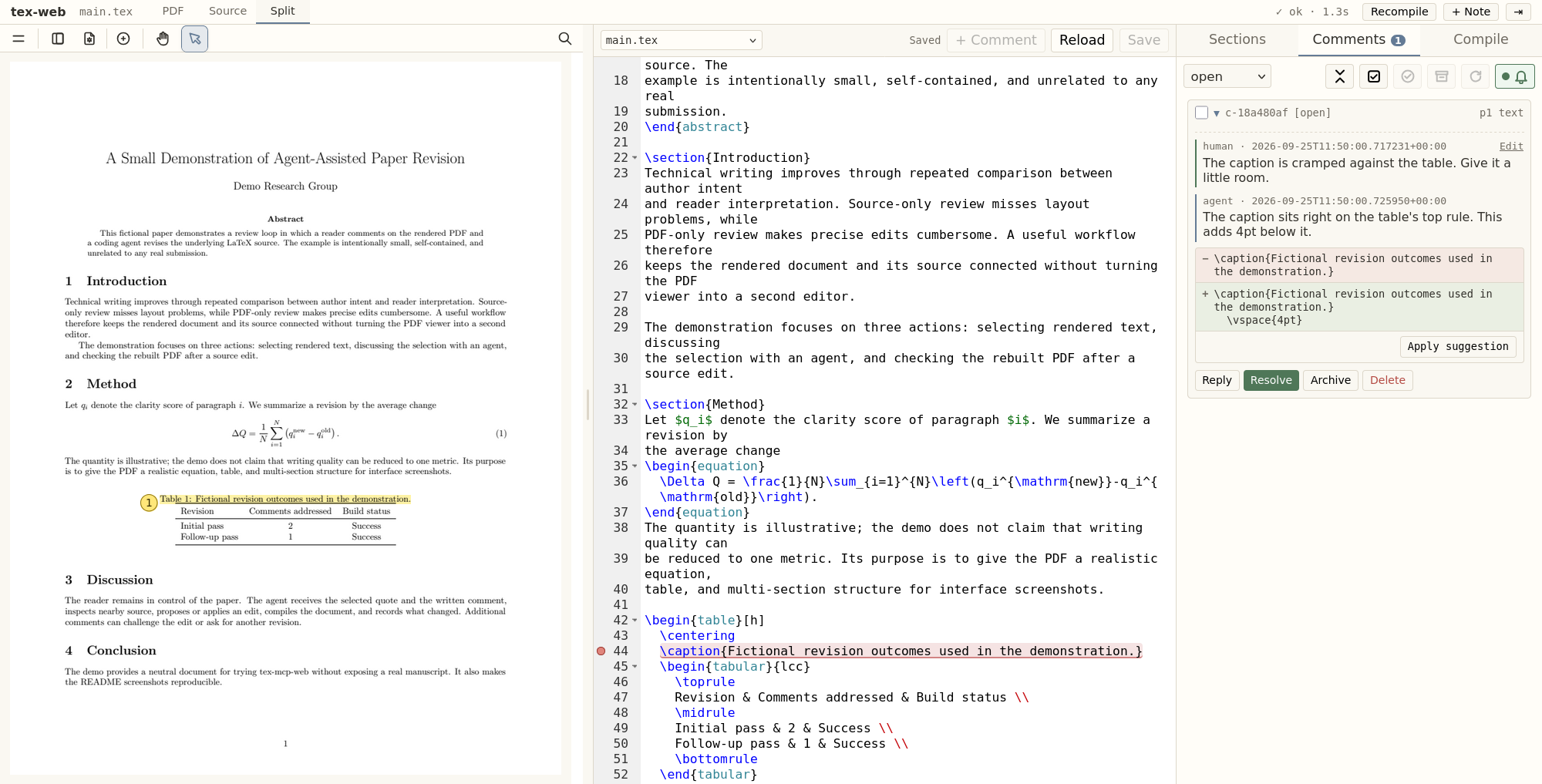Click Apply suggestion button

click(1458, 347)
